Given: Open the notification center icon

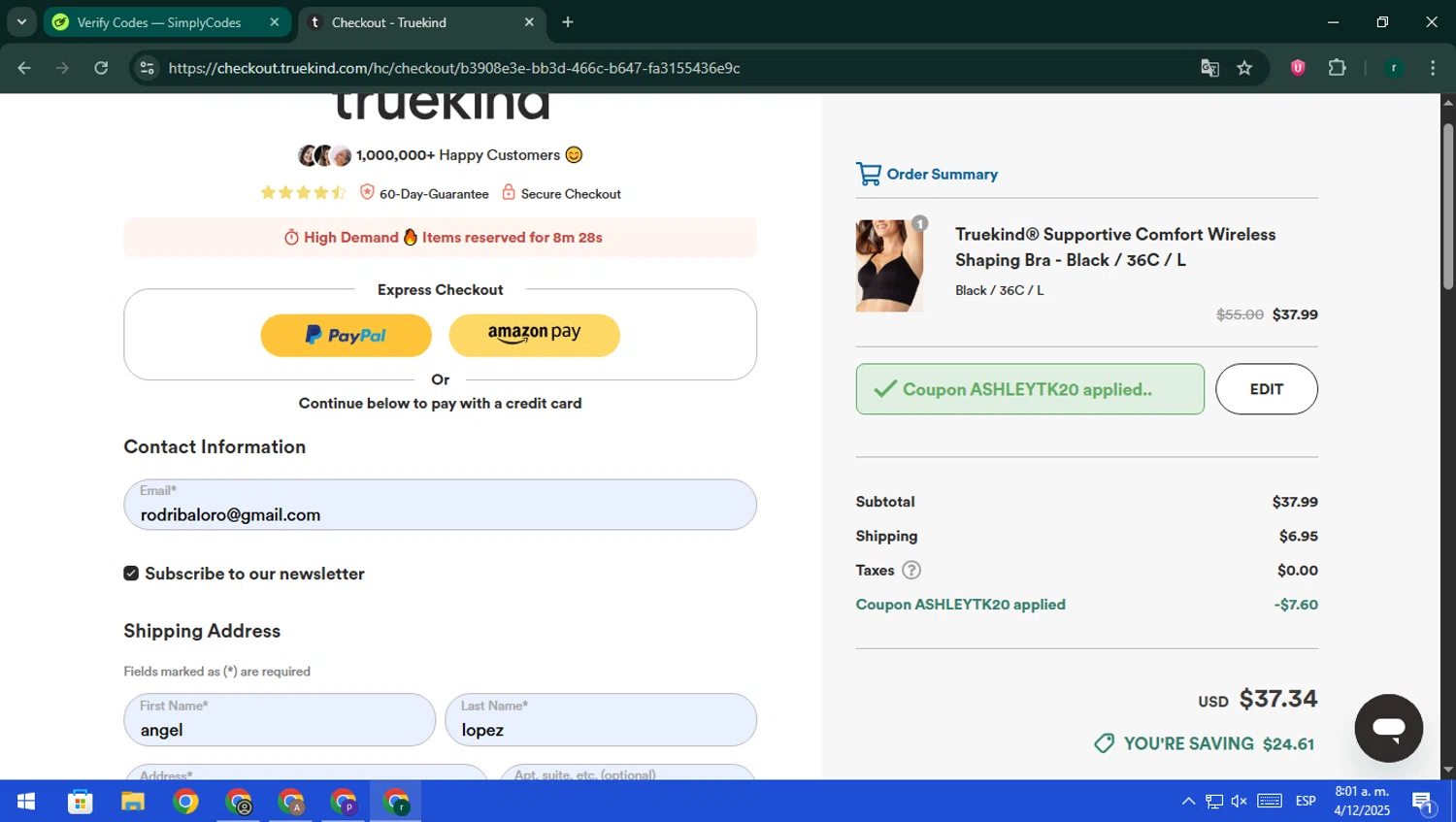Looking at the screenshot, I should point(1424,803).
